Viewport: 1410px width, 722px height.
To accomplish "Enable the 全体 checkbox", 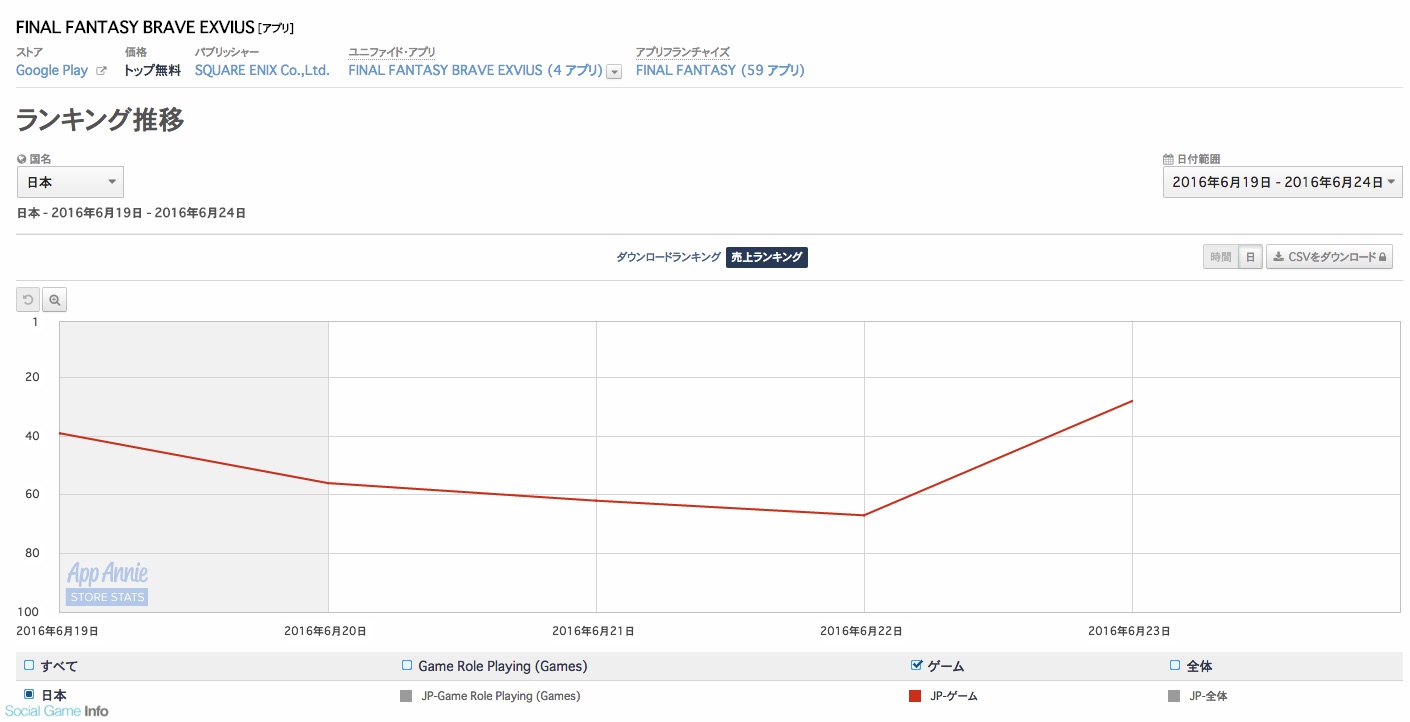I will point(1175,666).
